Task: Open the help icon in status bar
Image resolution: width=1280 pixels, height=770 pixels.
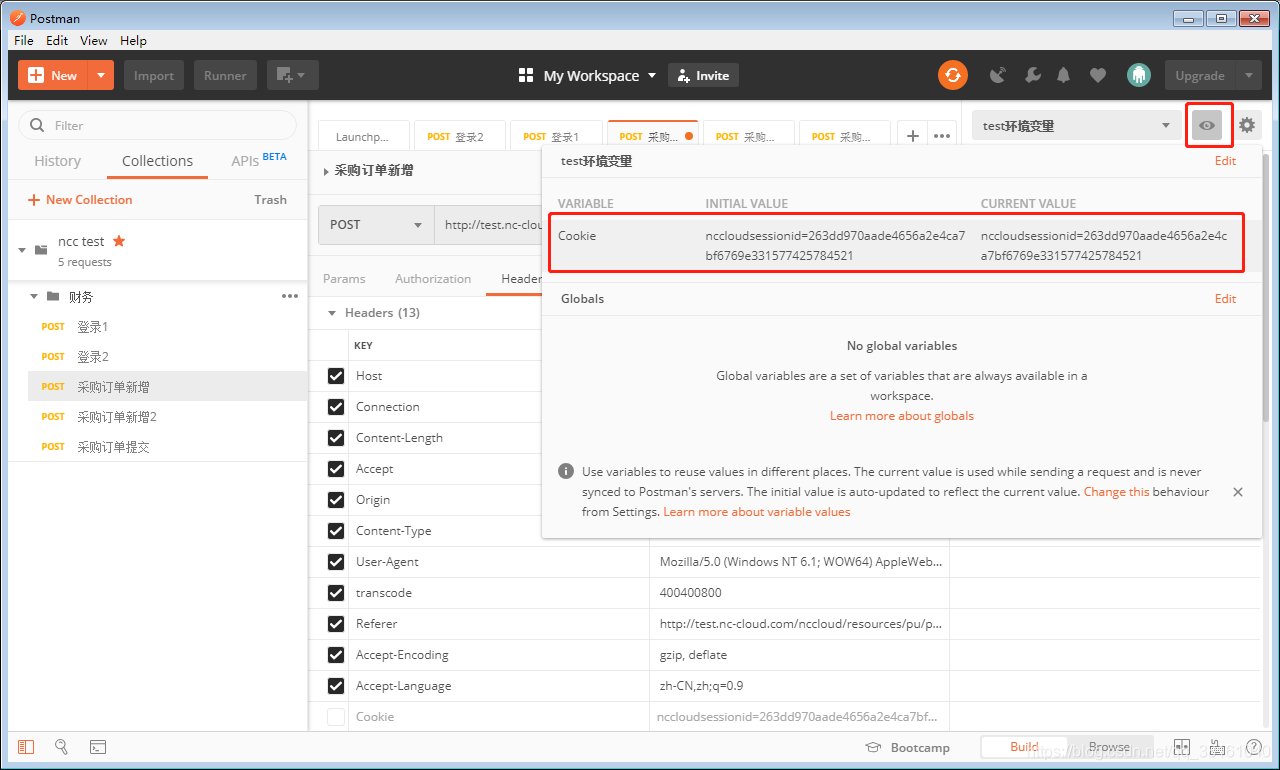Action: point(1253,747)
